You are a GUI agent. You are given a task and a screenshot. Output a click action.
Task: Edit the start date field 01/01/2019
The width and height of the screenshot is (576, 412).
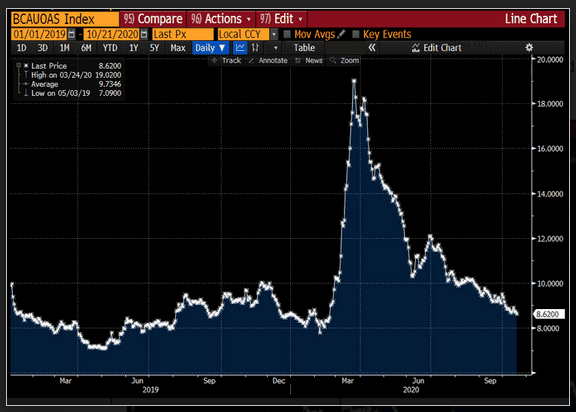tap(39, 34)
